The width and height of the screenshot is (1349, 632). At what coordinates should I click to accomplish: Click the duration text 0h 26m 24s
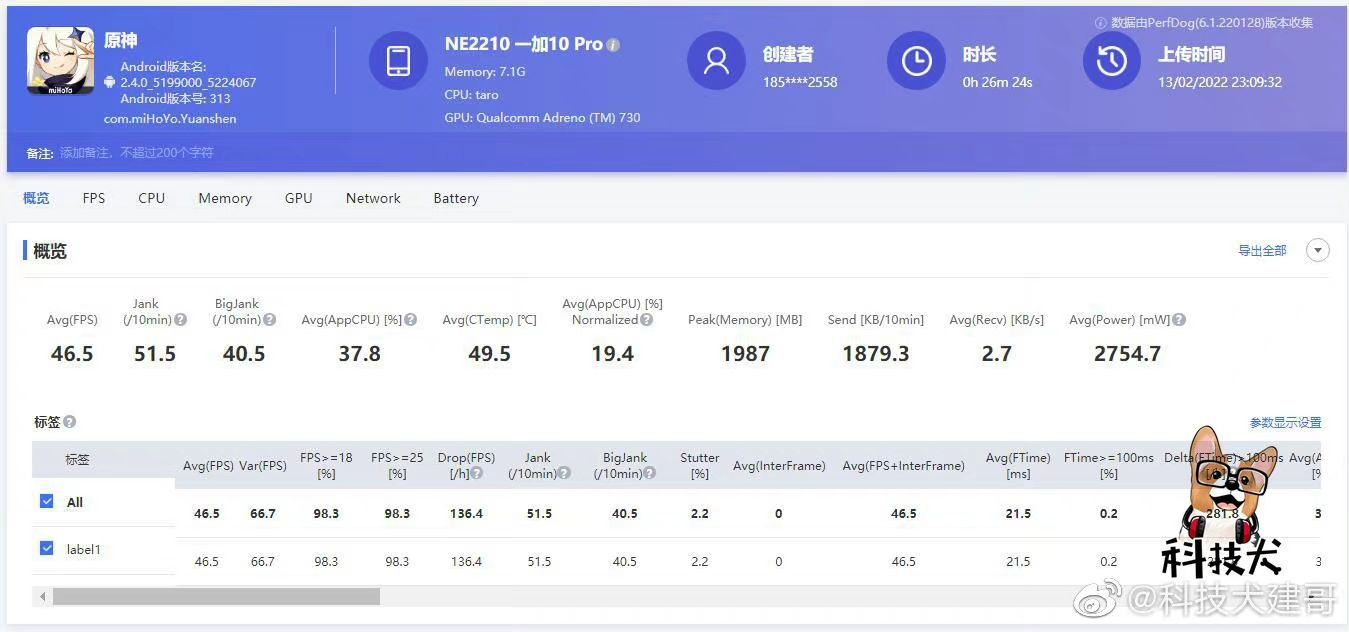coord(998,82)
